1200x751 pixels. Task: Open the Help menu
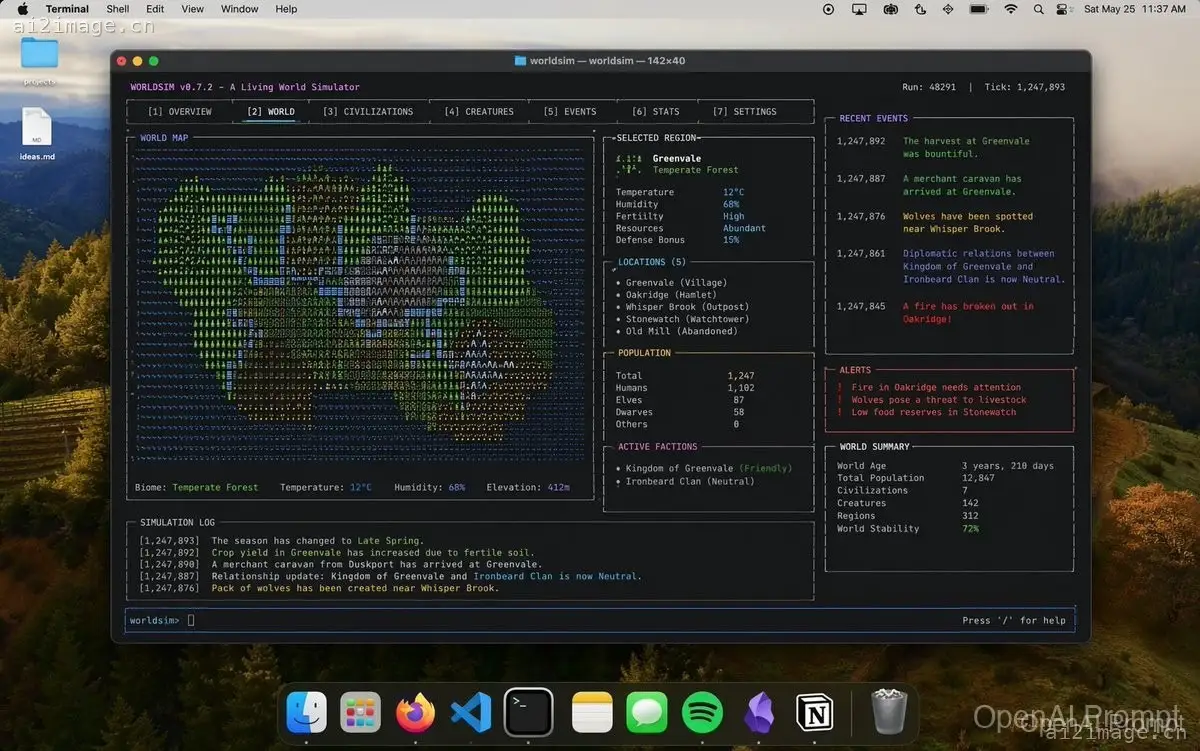point(286,9)
